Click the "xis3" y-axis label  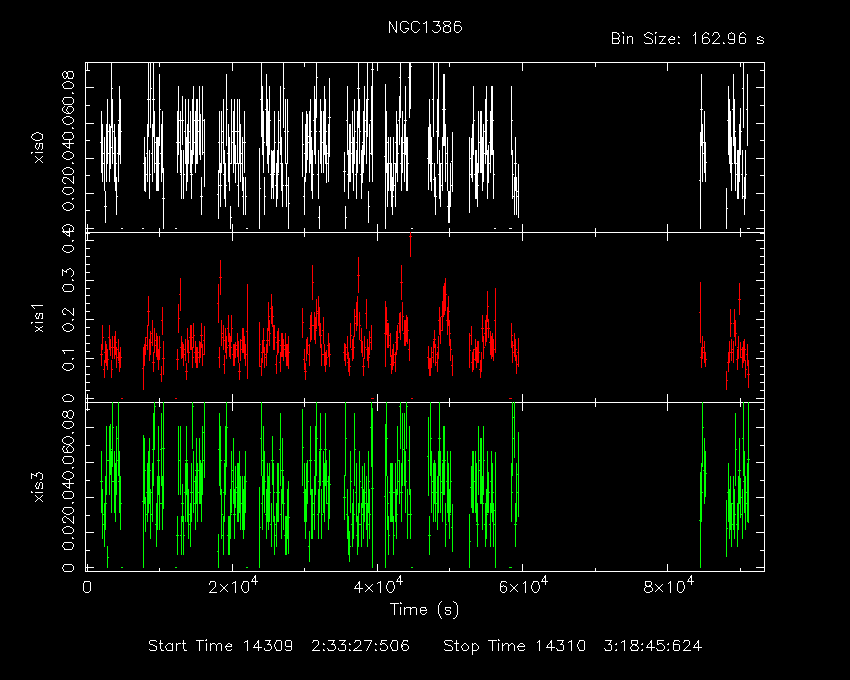(x=38, y=487)
